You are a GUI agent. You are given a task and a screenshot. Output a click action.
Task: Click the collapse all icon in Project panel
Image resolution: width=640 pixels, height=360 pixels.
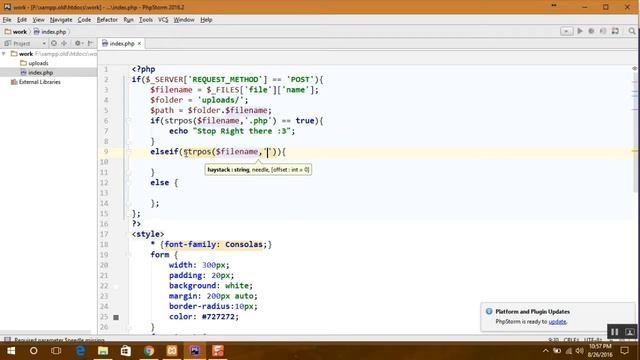tap(64, 43)
